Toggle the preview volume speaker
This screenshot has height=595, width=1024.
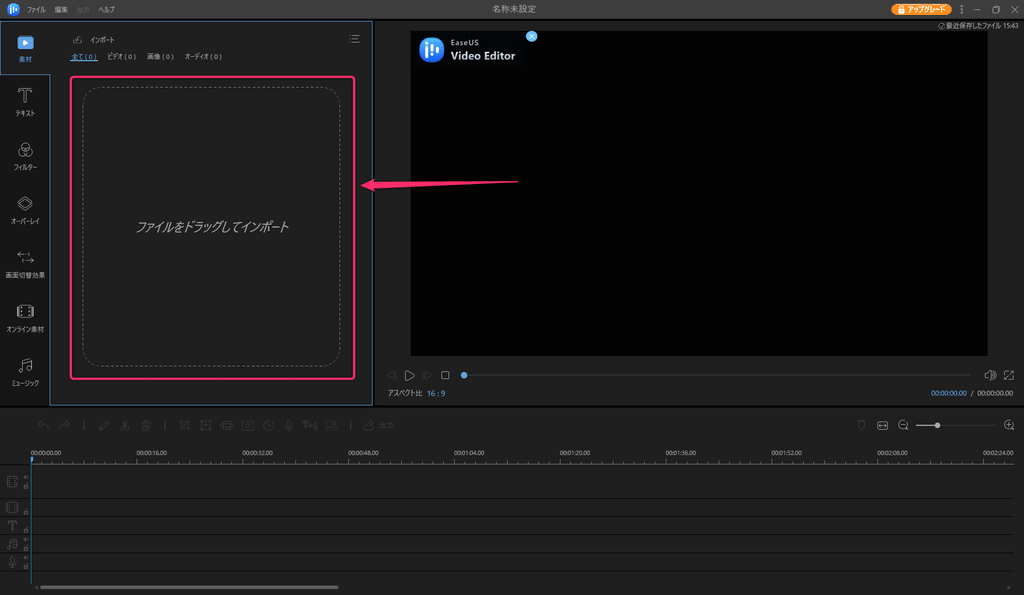click(x=989, y=375)
